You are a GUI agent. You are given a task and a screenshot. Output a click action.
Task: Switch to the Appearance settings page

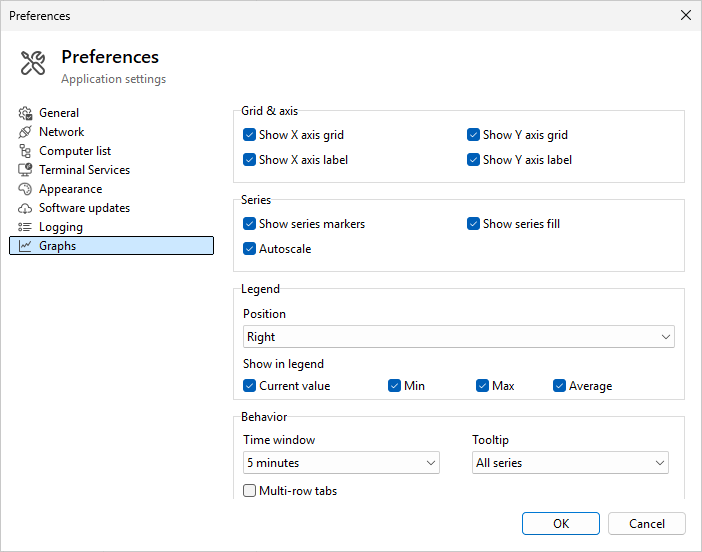[x=70, y=189]
